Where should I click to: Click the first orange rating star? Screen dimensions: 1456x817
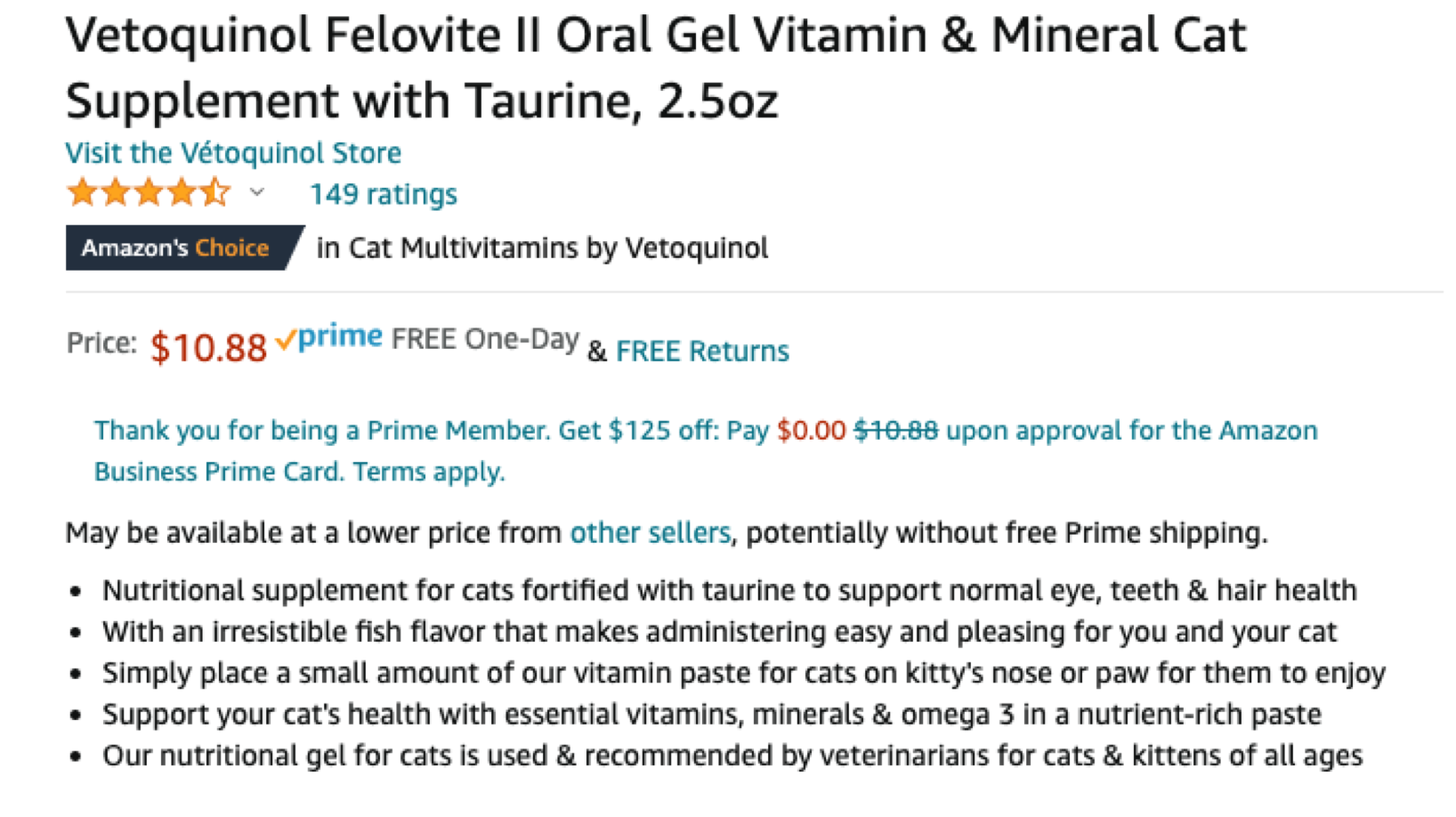(x=82, y=192)
